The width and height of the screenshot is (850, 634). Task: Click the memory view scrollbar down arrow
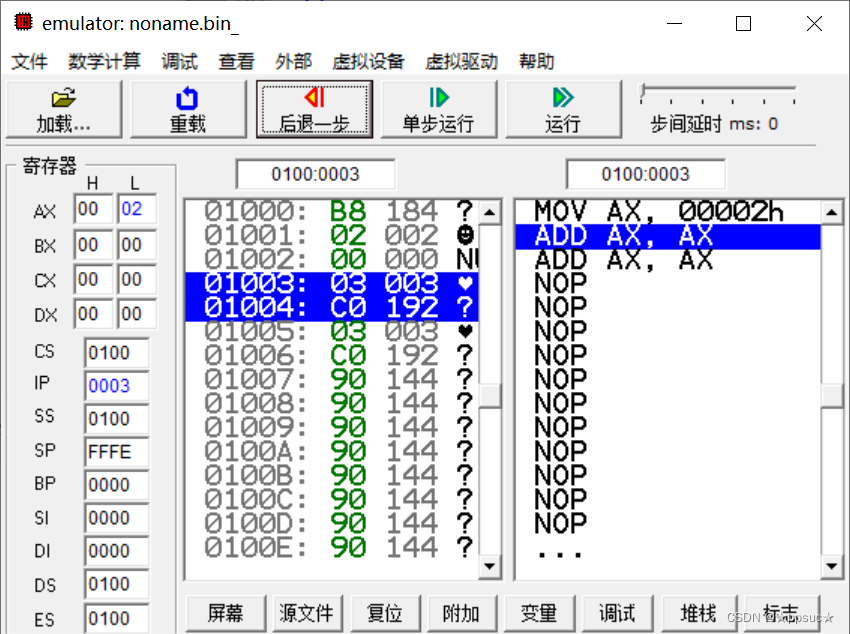tap(490, 566)
